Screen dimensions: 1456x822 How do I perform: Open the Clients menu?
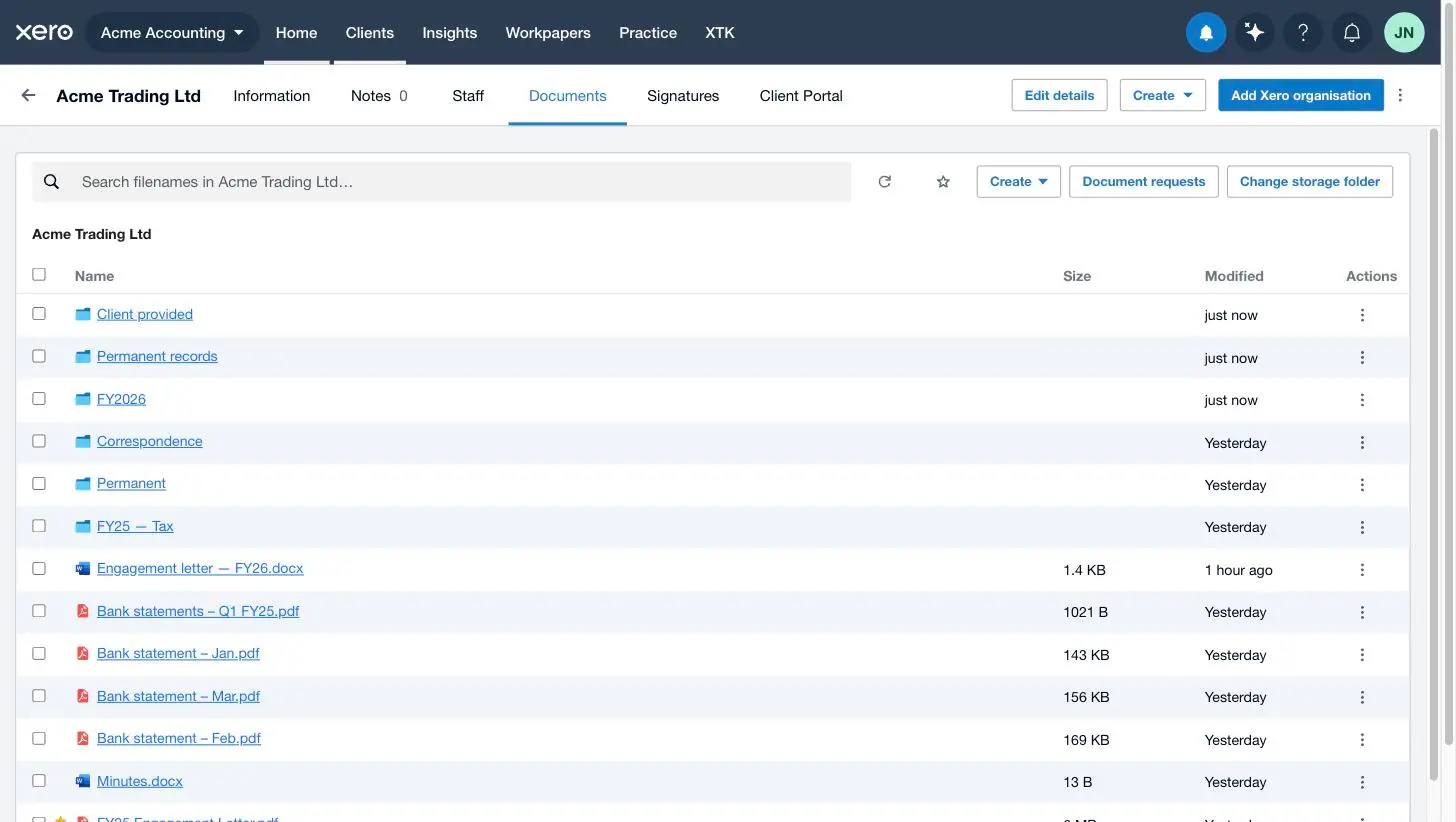click(369, 33)
